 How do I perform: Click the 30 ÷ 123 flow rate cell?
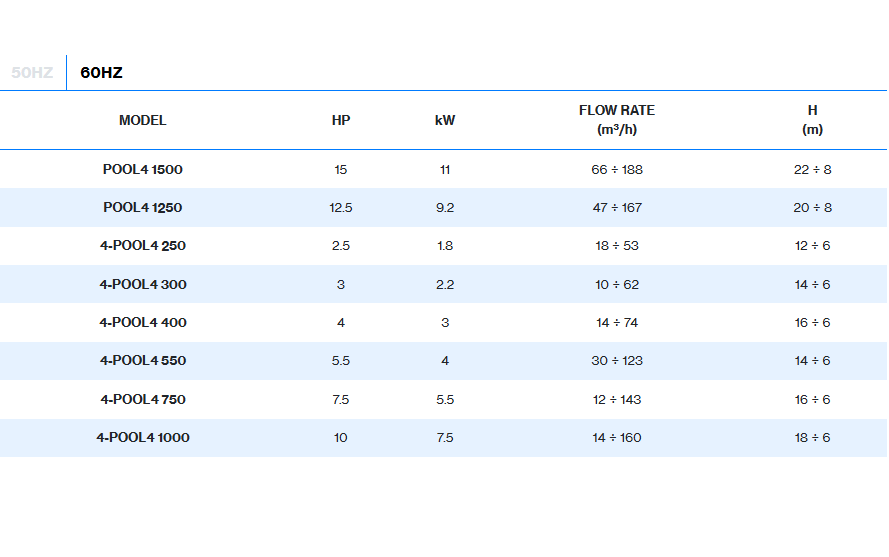coord(617,361)
